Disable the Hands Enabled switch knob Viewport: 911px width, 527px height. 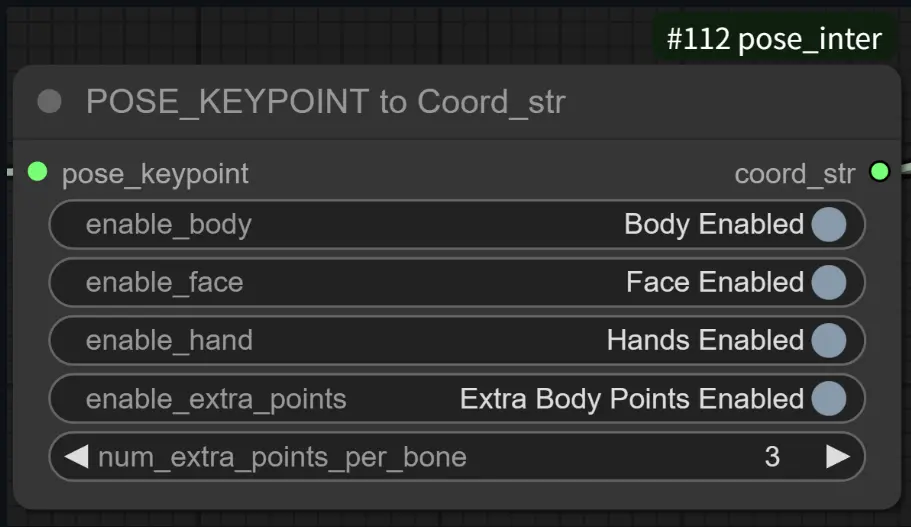(829, 341)
